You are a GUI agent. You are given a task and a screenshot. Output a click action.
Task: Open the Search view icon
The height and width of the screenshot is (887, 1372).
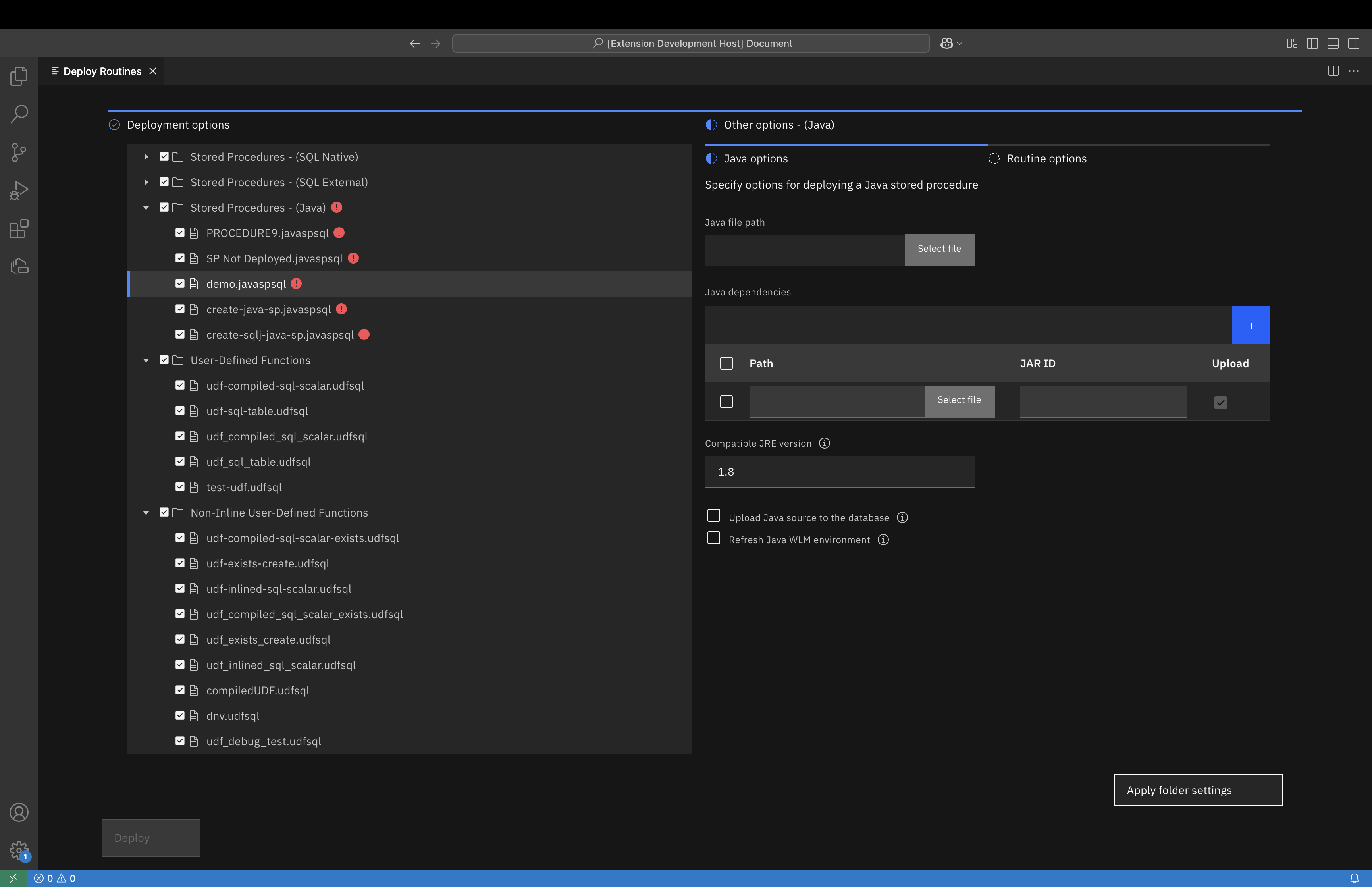18,114
